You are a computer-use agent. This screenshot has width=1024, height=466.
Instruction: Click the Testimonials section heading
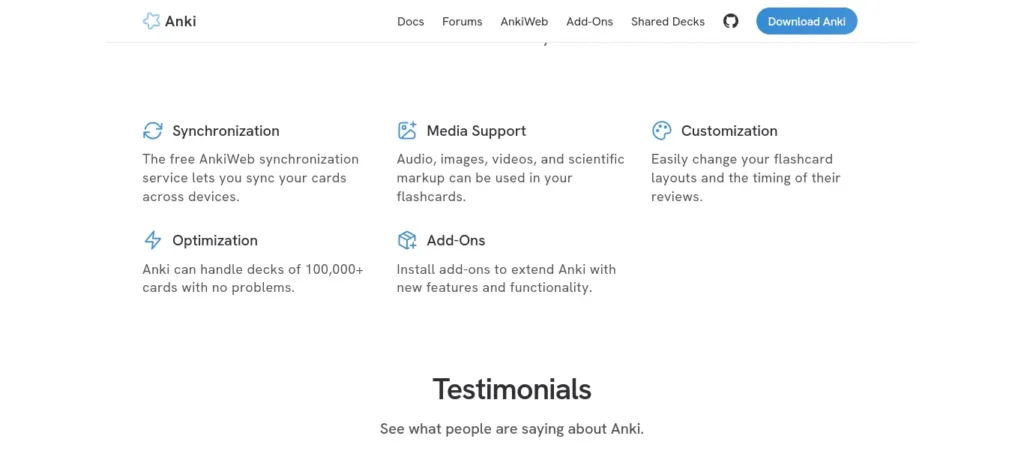coord(512,389)
